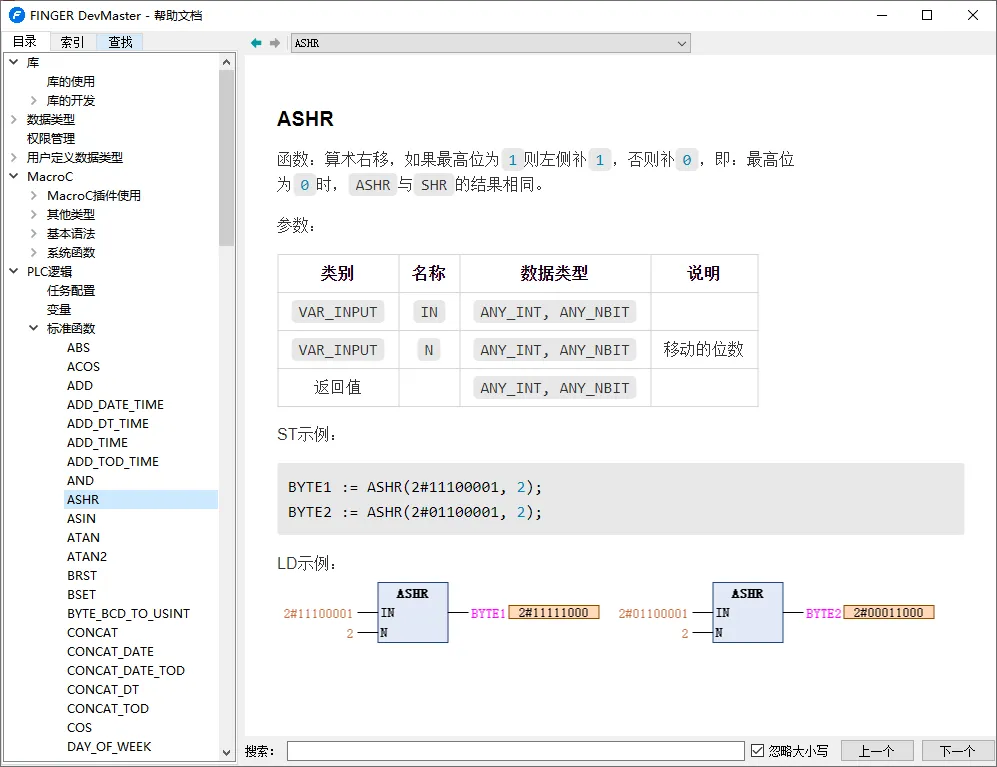Image resolution: width=997 pixels, height=767 pixels.
Task: Expand the 基本语法 node
Action: point(34,233)
